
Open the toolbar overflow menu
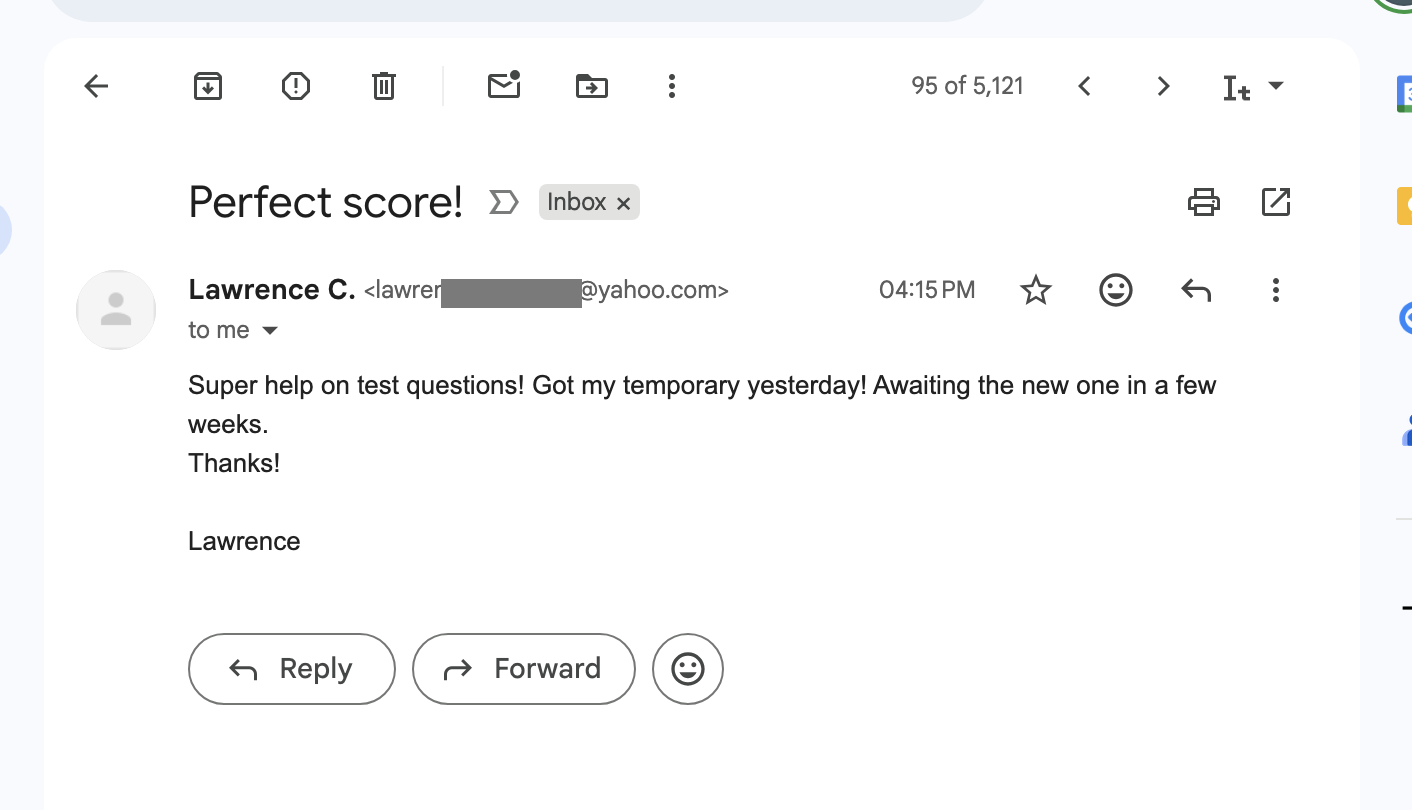coord(671,86)
